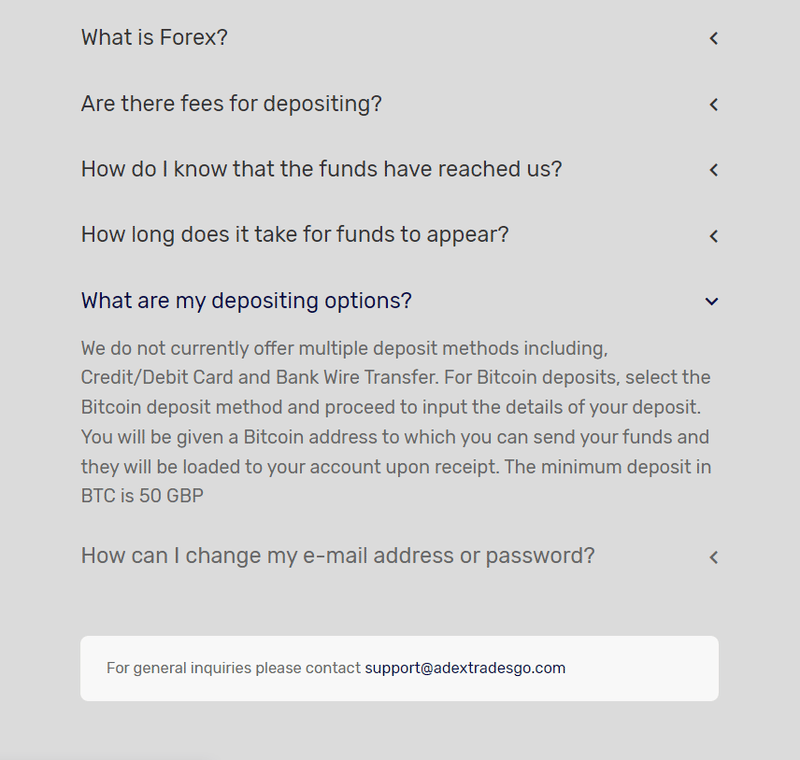This screenshot has width=800, height=760.
Task: Click the 'Credit/Debit Card' text in answer
Action: (157, 377)
